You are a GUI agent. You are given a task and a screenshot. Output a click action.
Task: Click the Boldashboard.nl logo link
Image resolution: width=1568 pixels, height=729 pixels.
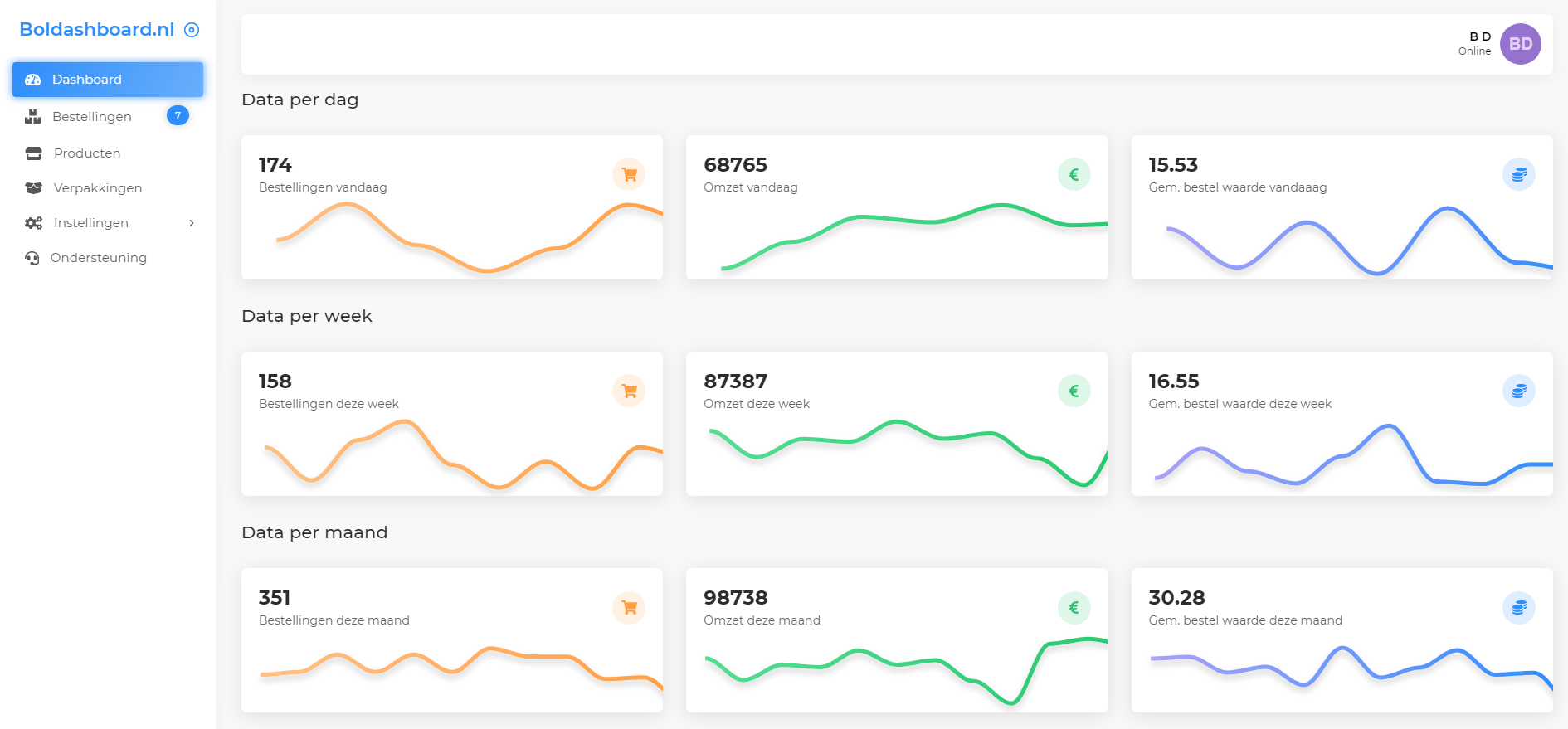(x=96, y=30)
